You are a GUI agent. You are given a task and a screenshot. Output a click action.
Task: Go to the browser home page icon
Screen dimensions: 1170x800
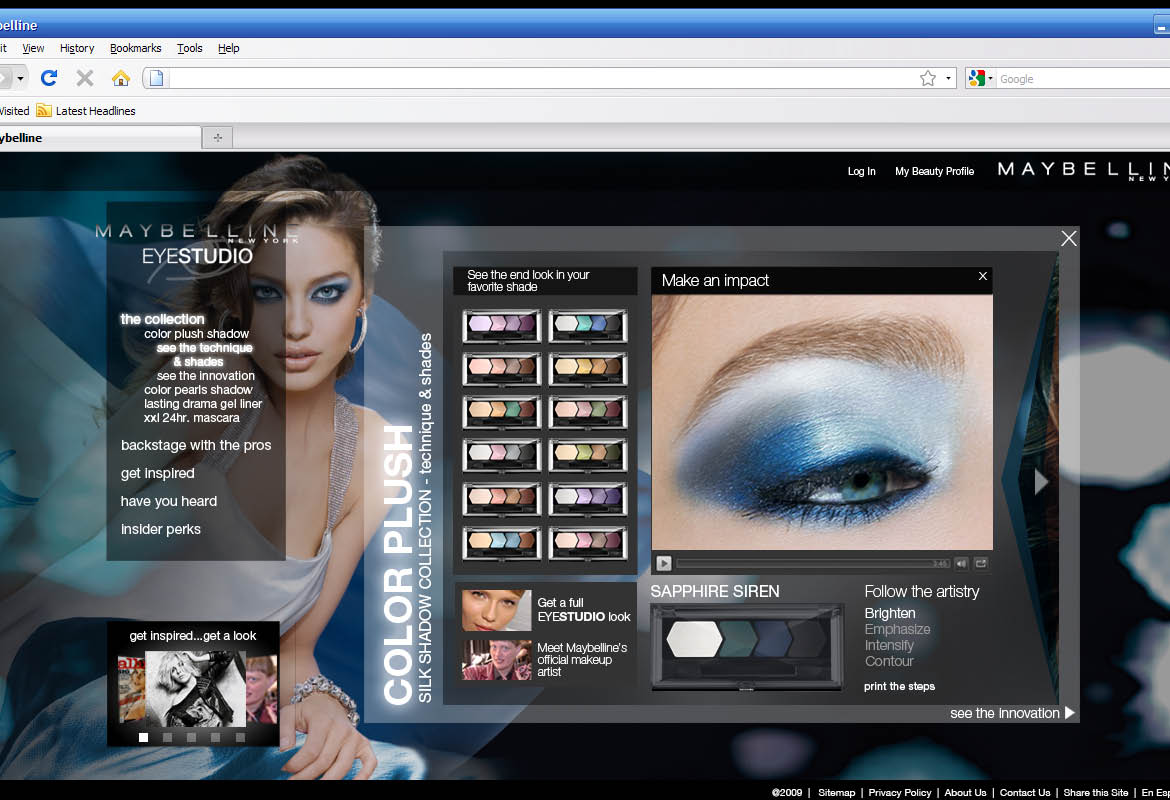pos(121,78)
